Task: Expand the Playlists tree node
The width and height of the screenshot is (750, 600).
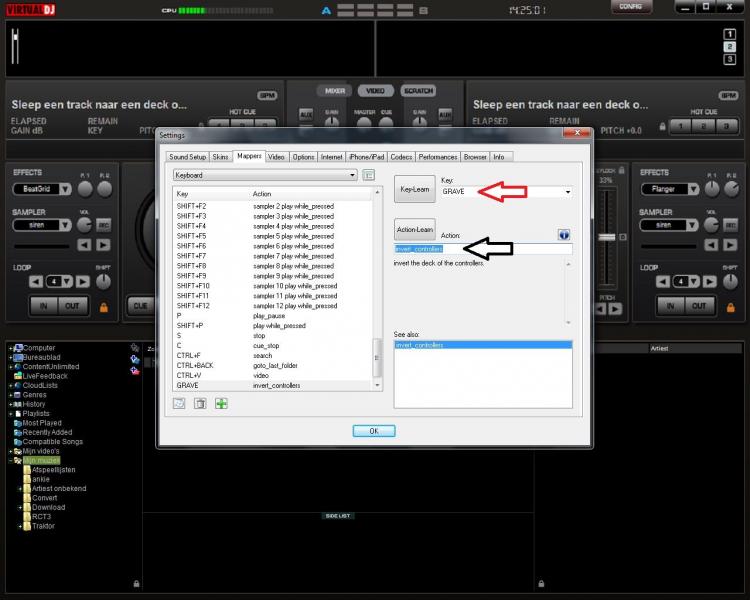Action: point(11,414)
